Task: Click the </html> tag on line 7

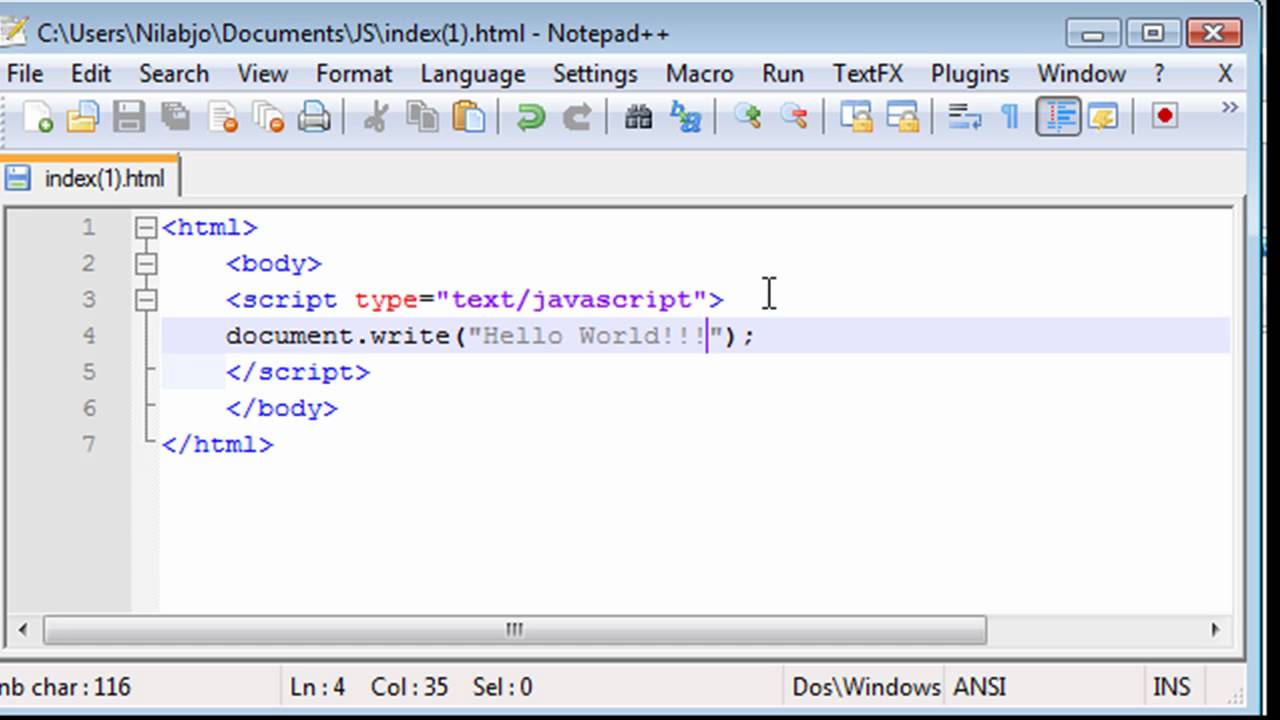Action: 218,444
